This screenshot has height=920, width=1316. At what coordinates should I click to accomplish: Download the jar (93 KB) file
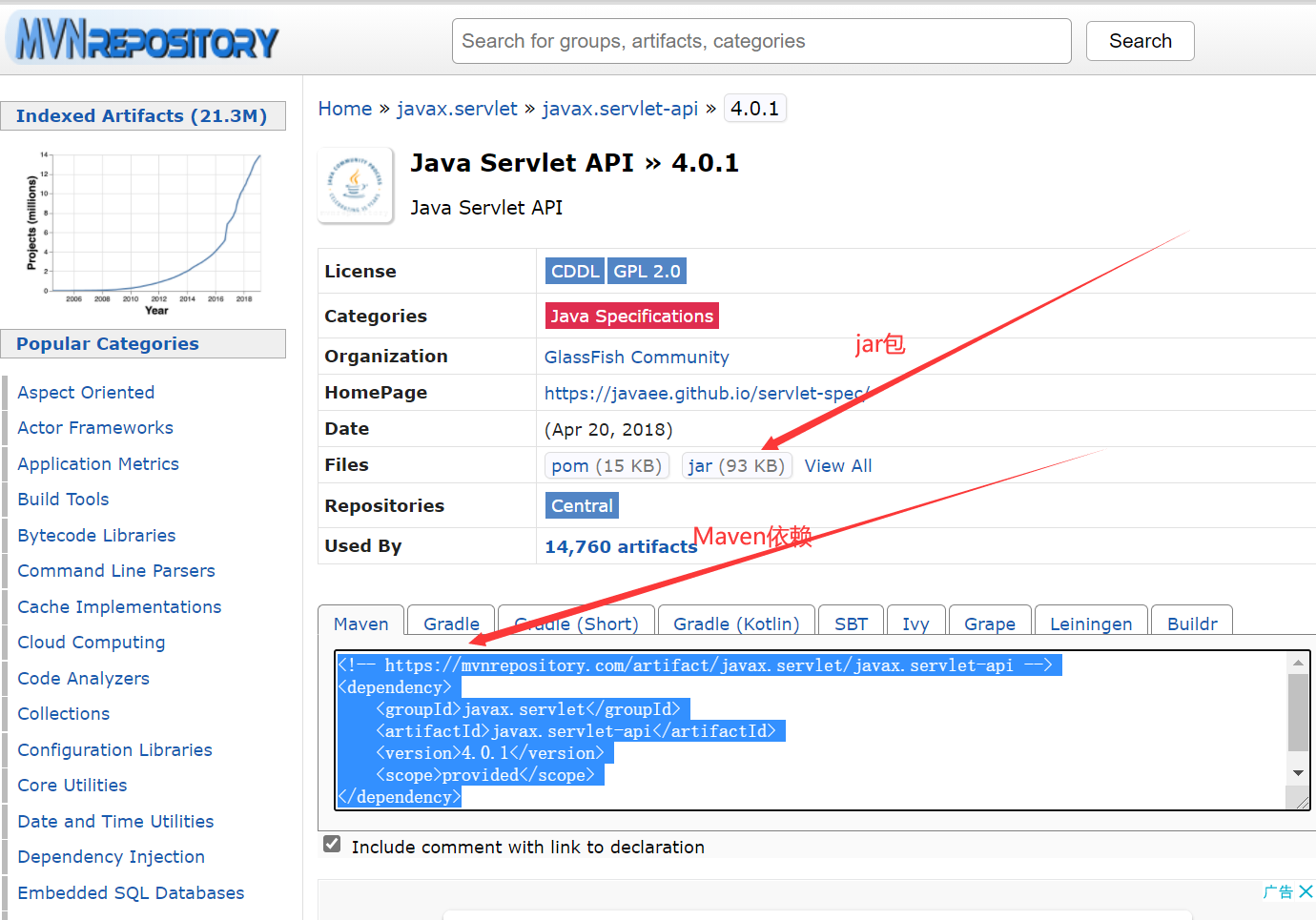click(736, 465)
